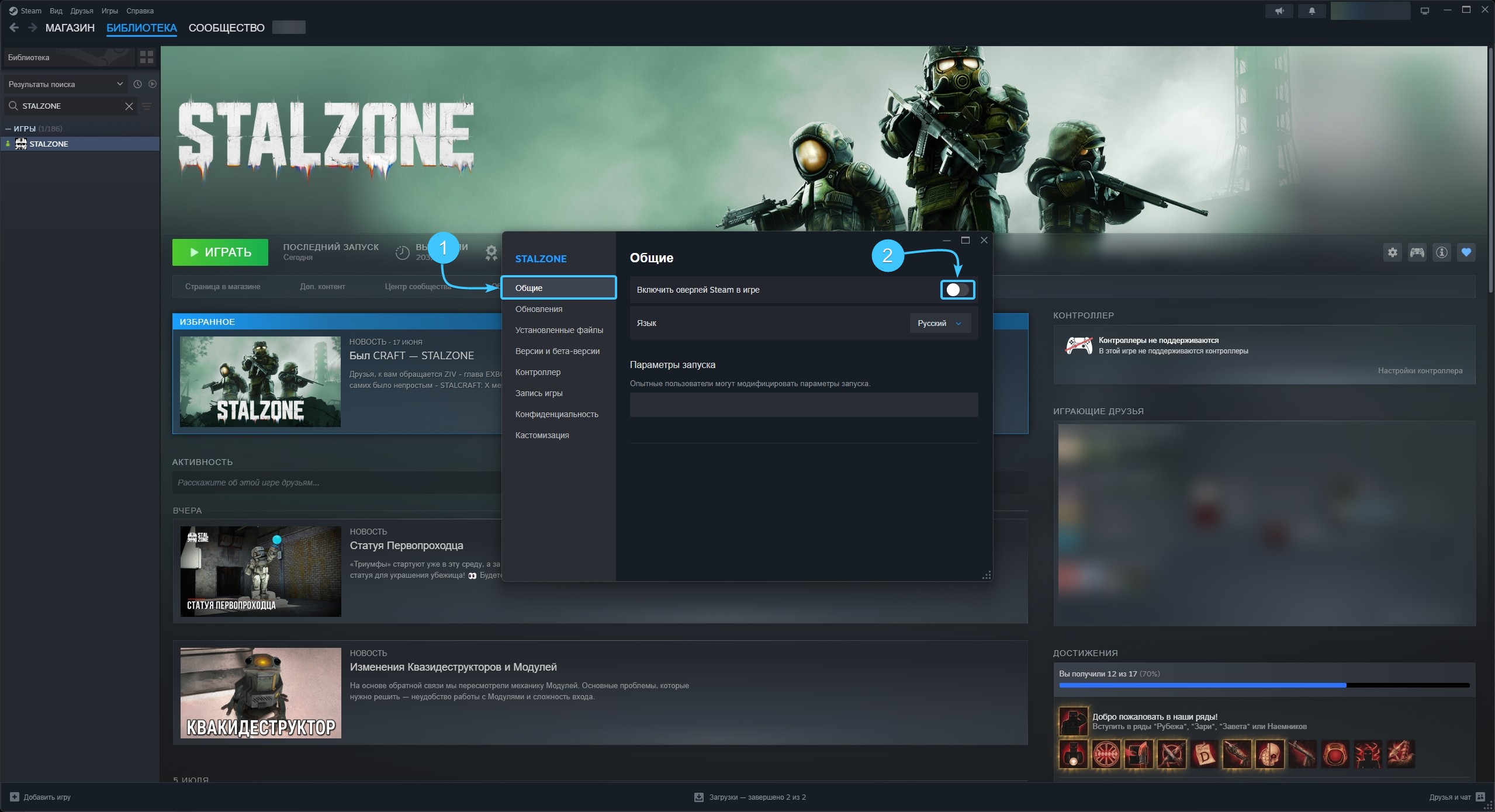This screenshot has height=812, width=1495.
Task: Click the library search field
Action: 71,106
